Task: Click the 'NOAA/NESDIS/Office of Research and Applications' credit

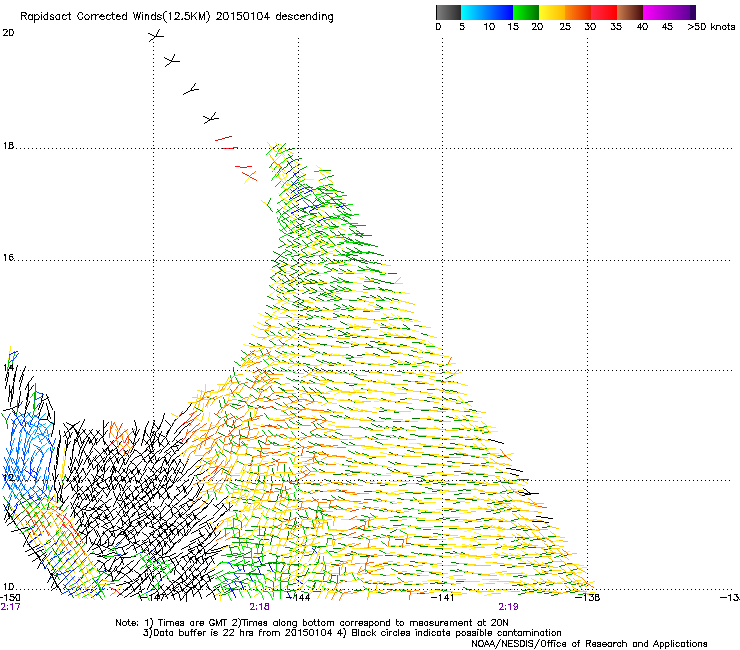Action: pos(589,644)
